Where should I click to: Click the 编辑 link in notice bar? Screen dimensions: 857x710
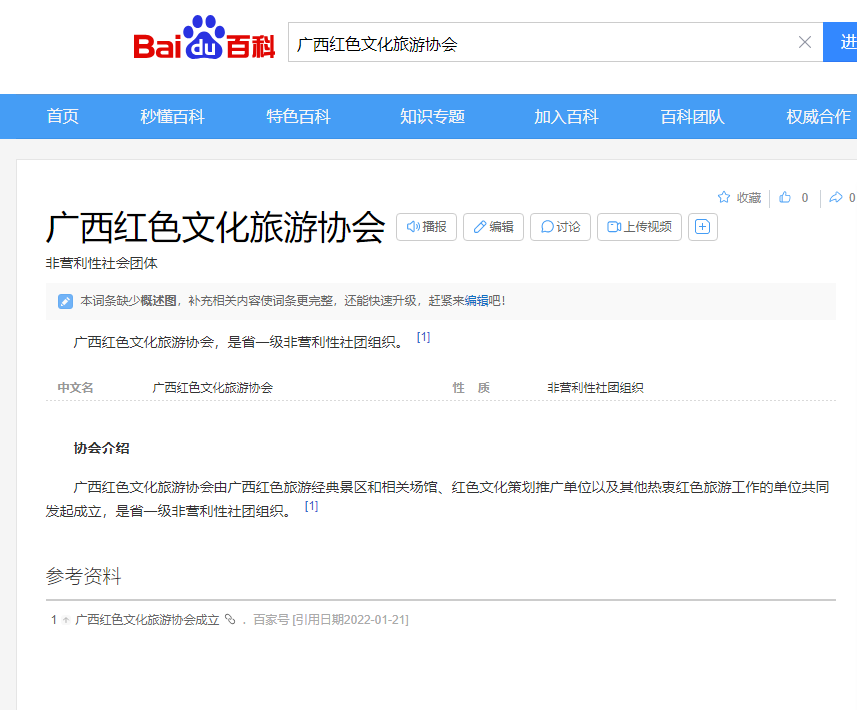pos(476,301)
